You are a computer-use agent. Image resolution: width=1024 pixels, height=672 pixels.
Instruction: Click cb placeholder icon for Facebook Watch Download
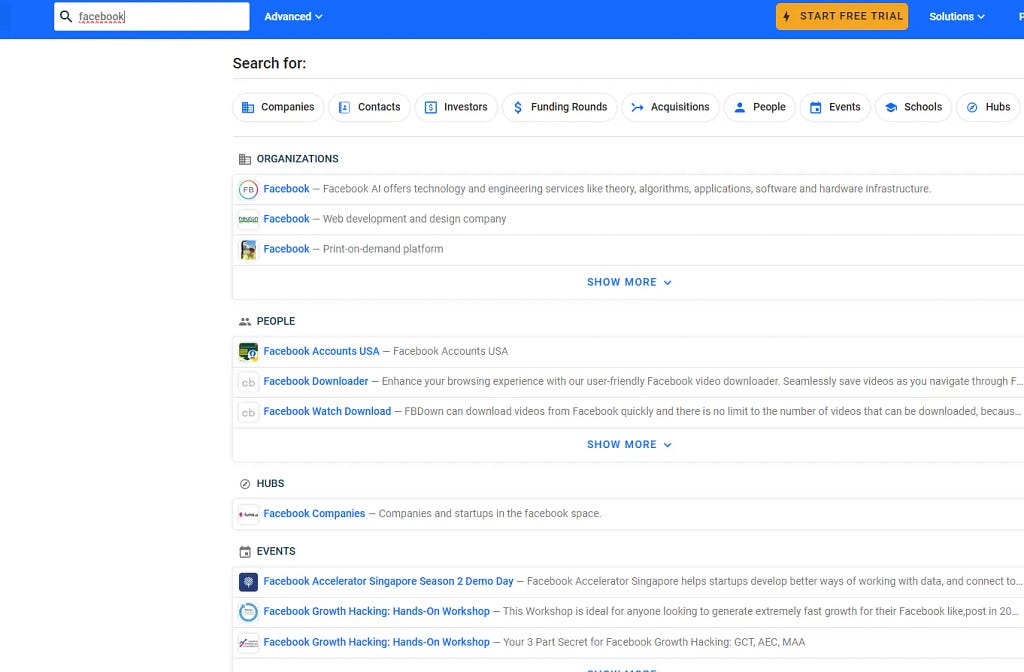tap(248, 412)
